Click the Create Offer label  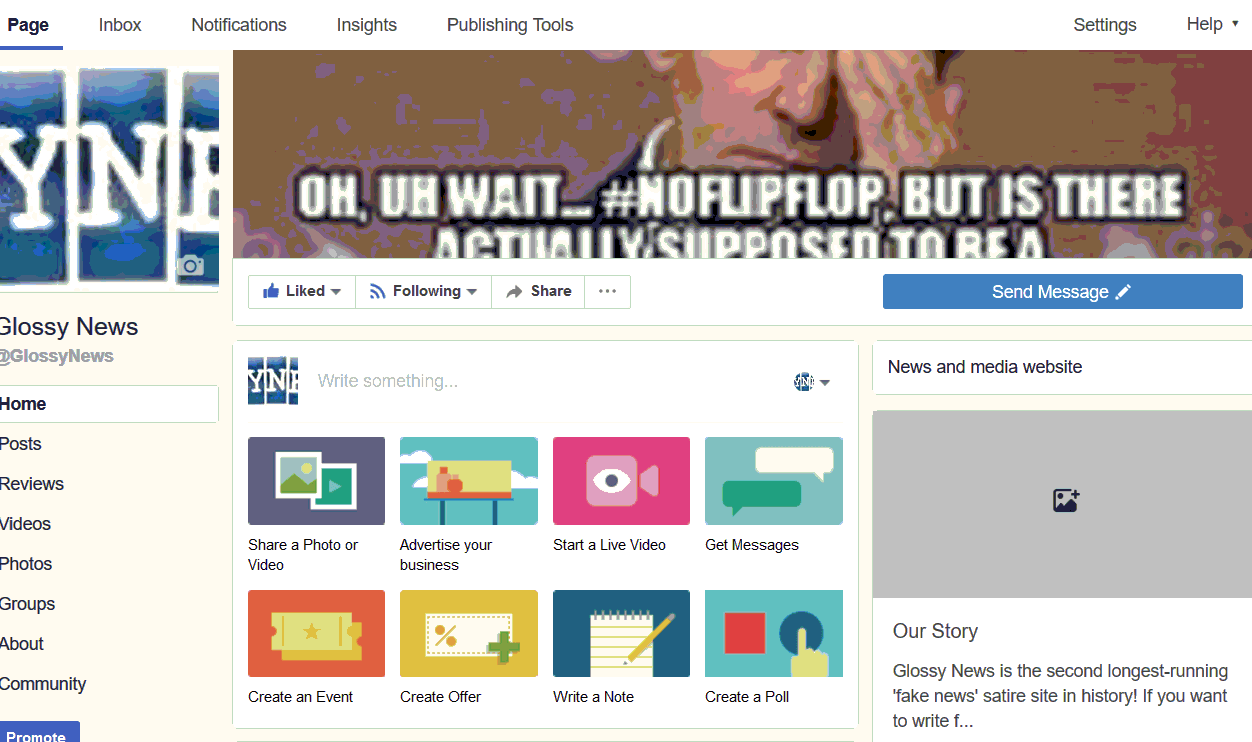click(x=440, y=697)
